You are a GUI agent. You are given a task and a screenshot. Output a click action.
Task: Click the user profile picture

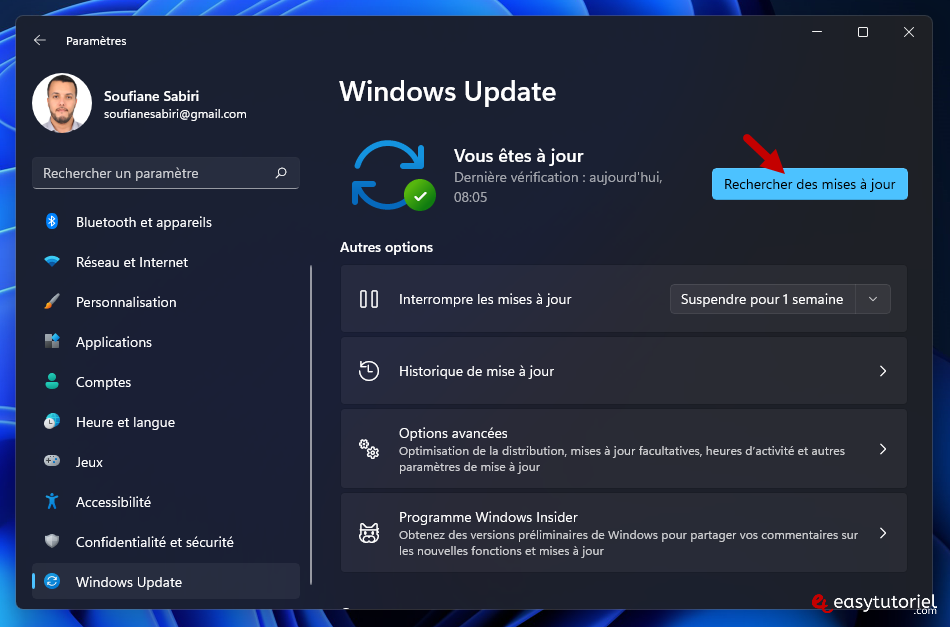pyautogui.click(x=62, y=103)
